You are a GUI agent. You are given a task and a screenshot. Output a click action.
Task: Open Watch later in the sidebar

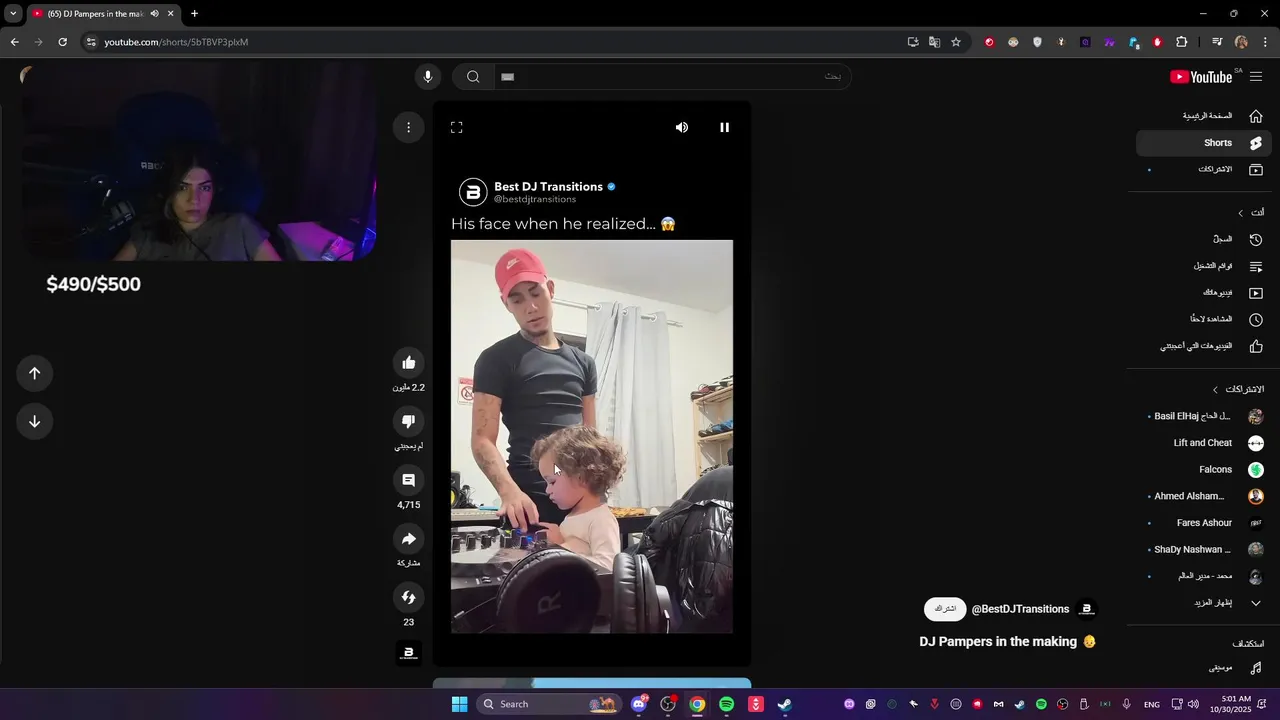click(1205, 319)
